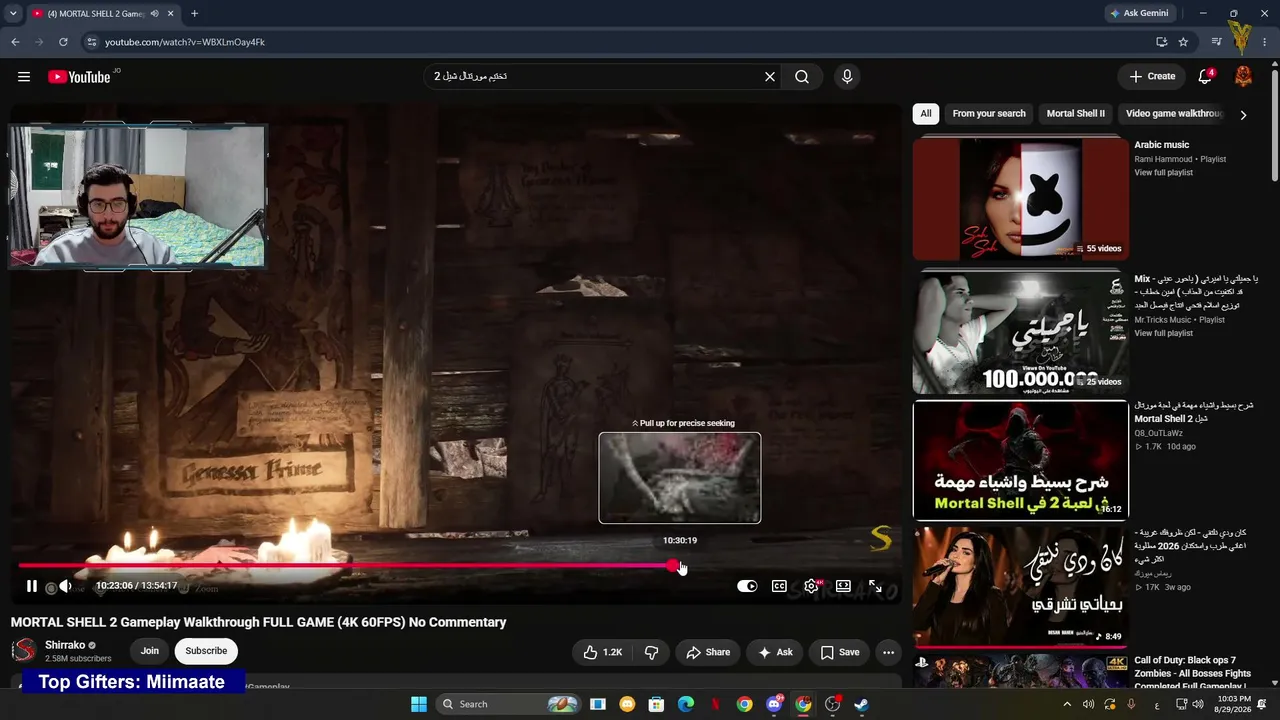Open the Arabic music playlist thumbnail
The height and width of the screenshot is (720, 1280).
pyautogui.click(x=1020, y=198)
